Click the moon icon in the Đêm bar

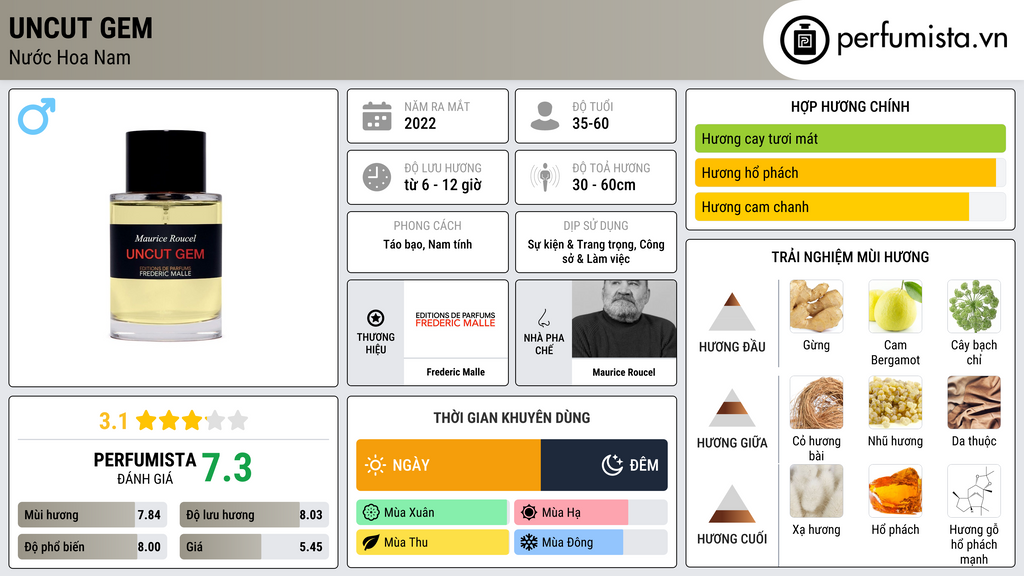pos(612,465)
